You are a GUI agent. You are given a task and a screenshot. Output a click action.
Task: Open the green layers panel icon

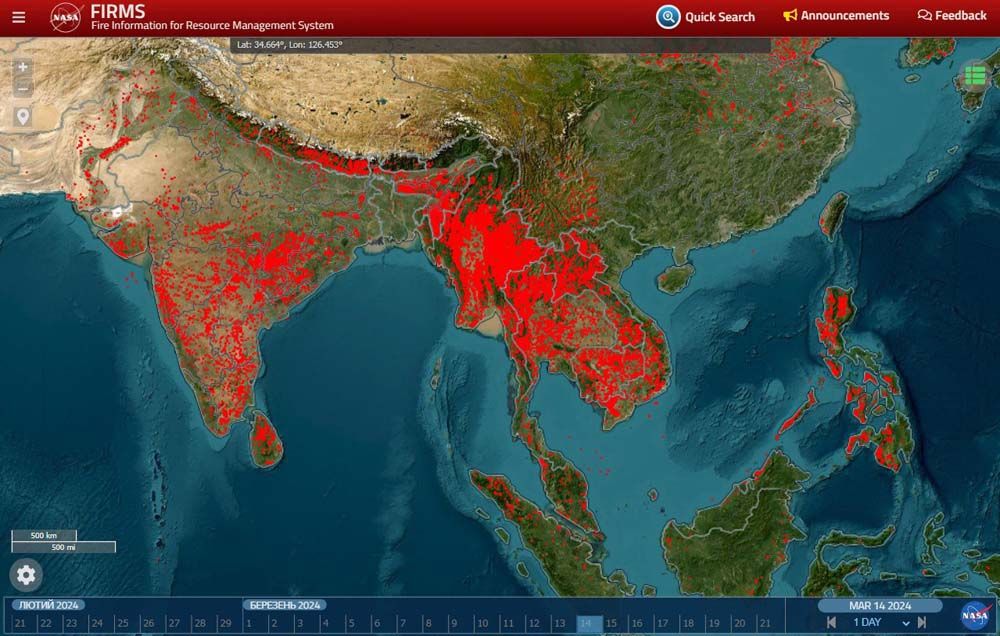pos(975,76)
